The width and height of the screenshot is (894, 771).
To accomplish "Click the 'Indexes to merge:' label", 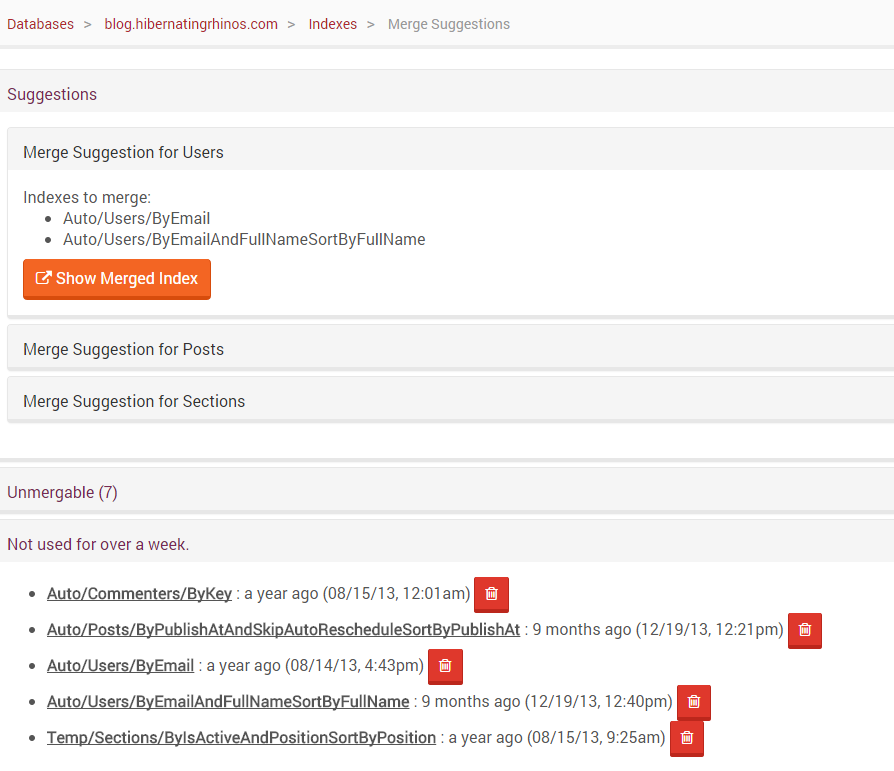I will [87, 197].
